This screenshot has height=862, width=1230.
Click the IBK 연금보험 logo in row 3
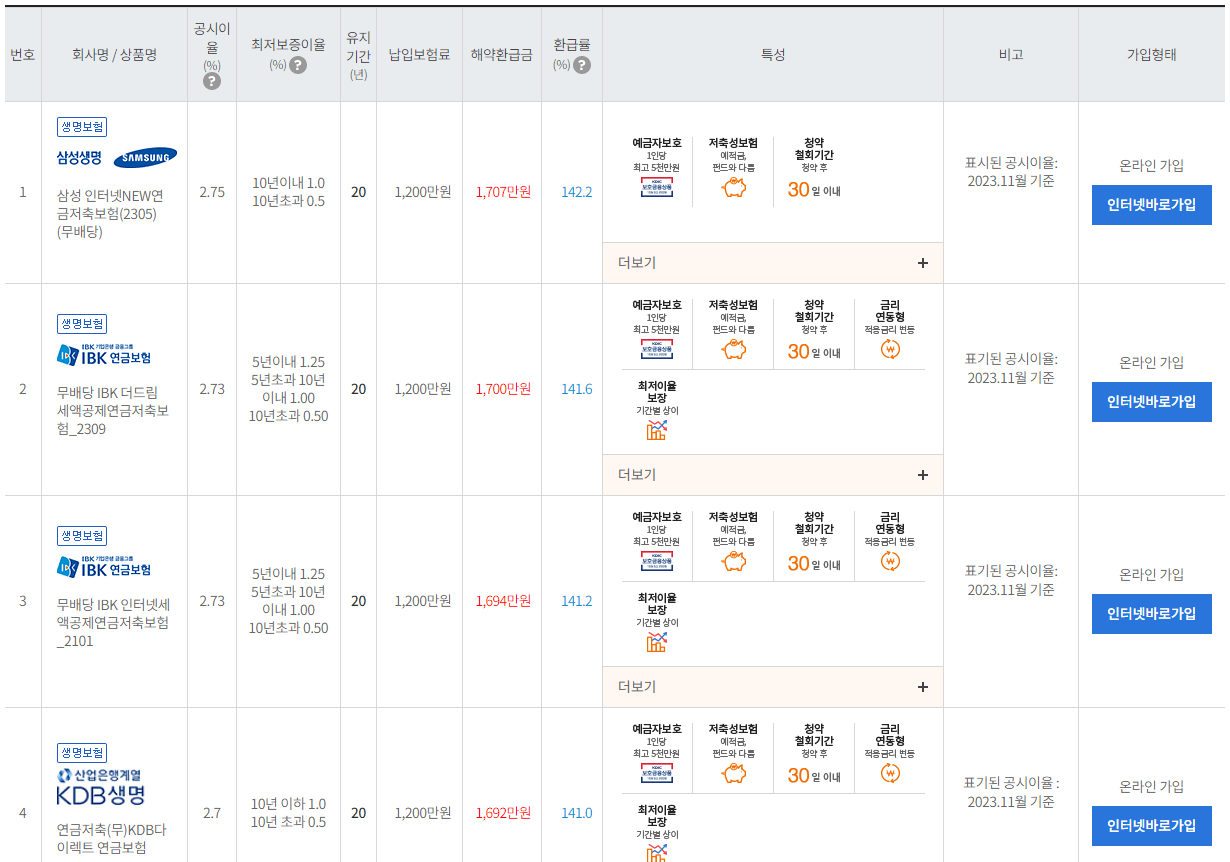(x=104, y=566)
